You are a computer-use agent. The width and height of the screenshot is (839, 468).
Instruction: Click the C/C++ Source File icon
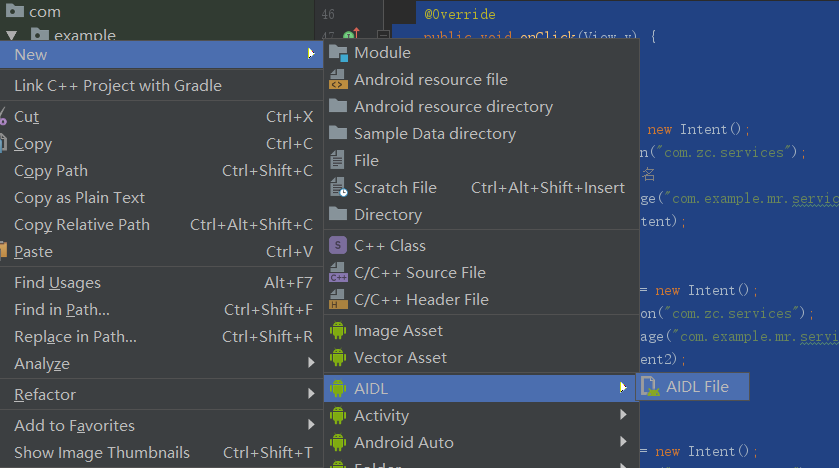click(x=338, y=272)
